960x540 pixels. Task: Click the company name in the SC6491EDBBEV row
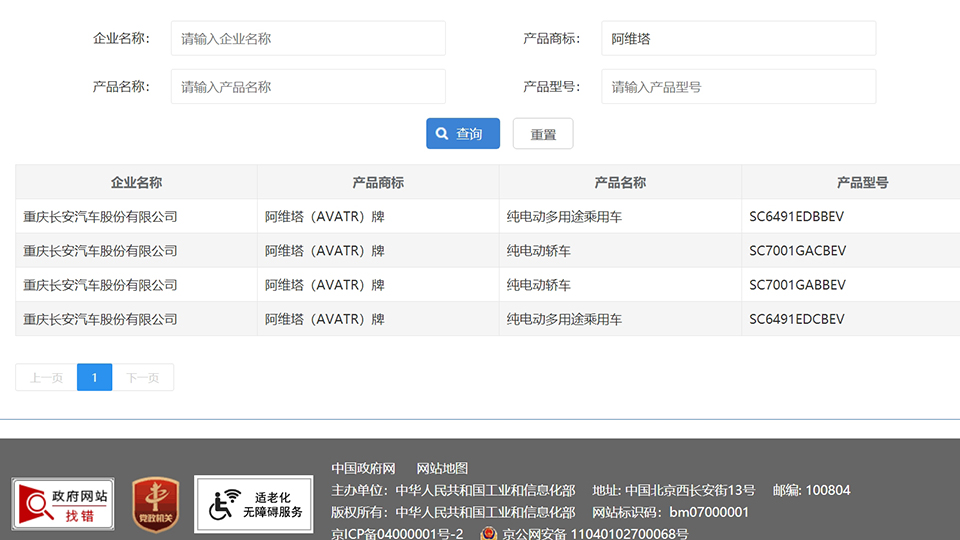point(100,216)
